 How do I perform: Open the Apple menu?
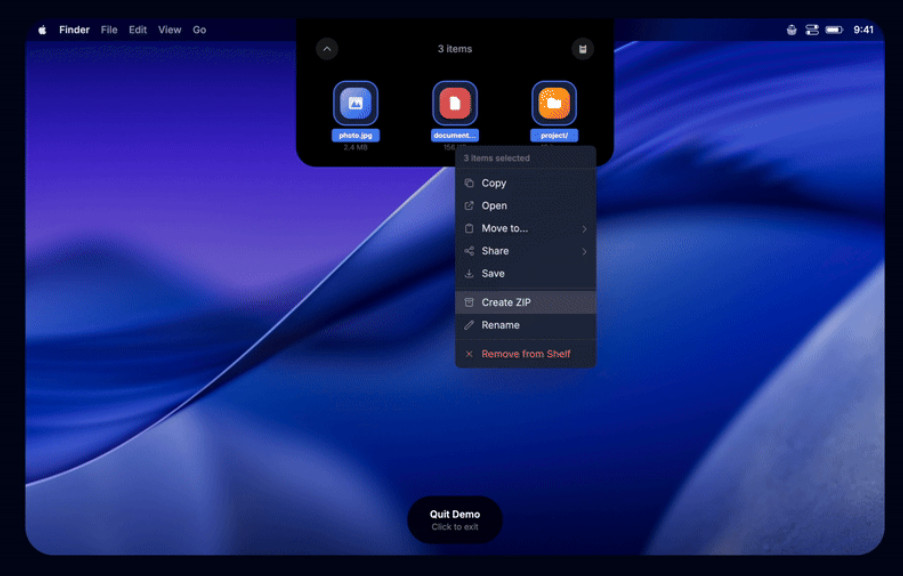42,30
